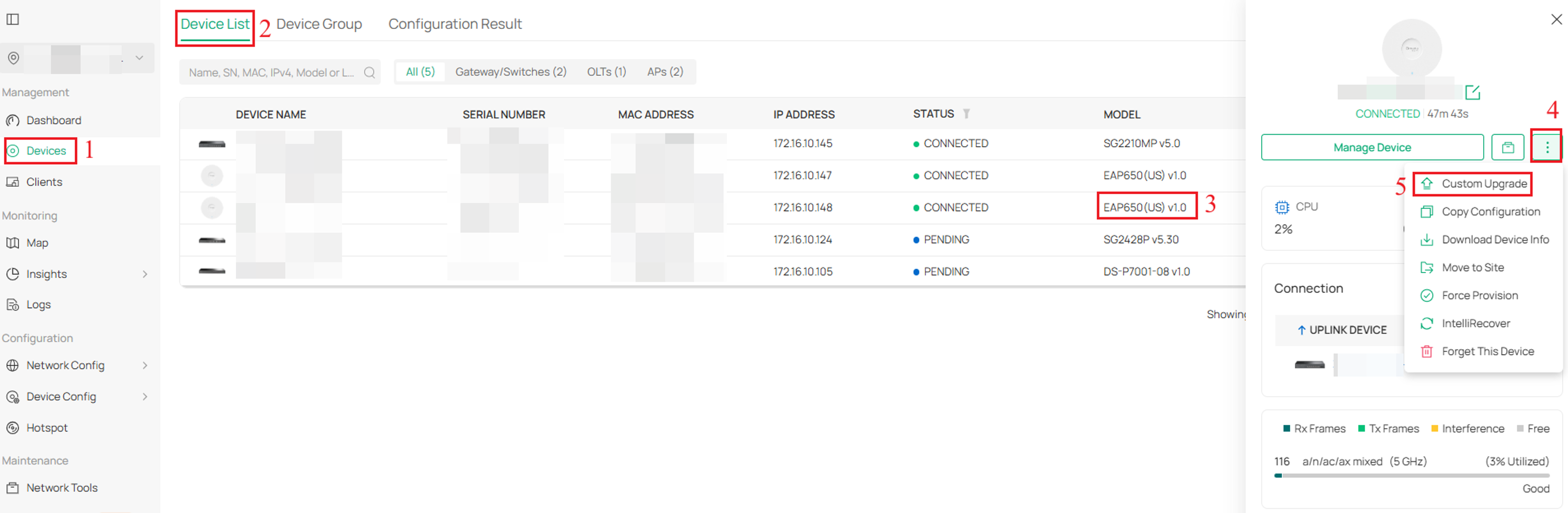The height and width of the screenshot is (513, 1568).
Task: Choose Custom Upgrade from the menu
Action: [1484, 184]
